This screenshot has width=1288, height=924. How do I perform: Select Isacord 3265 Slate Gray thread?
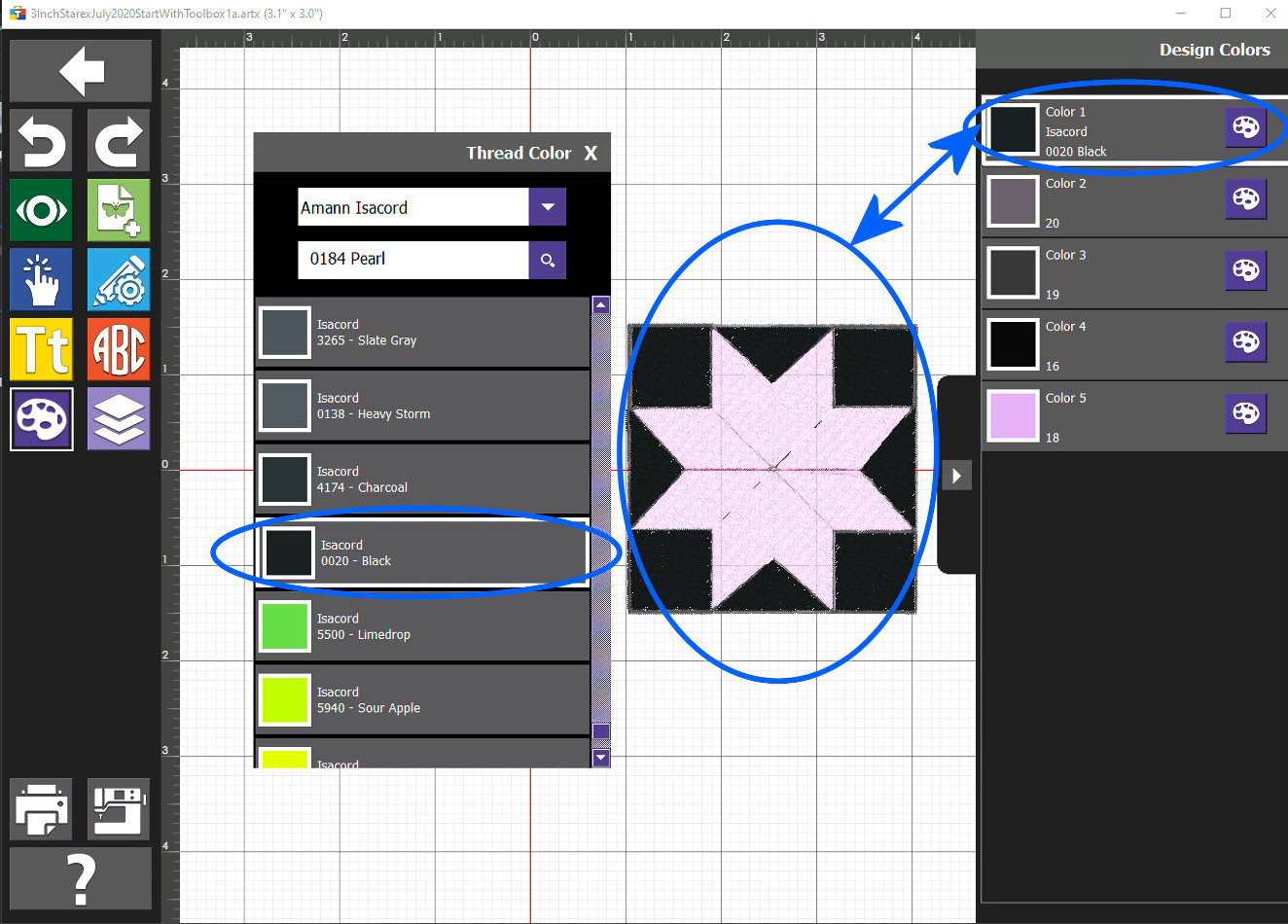[422, 333]
